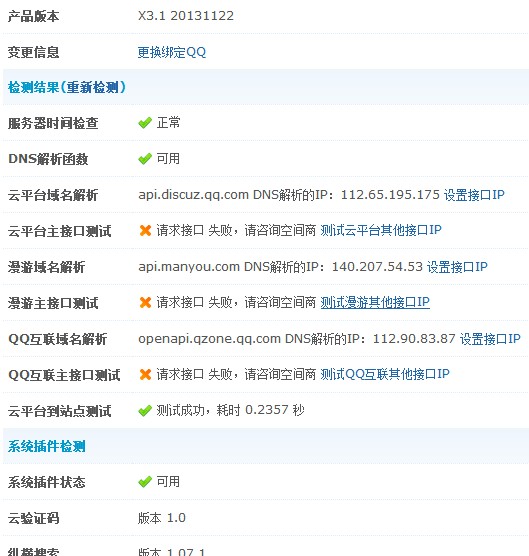The height and width of the screenshot is (556, 529).
Task: Click the 测试成功，耗时 0.2357 秒 result
Action: tap(230, 410)
